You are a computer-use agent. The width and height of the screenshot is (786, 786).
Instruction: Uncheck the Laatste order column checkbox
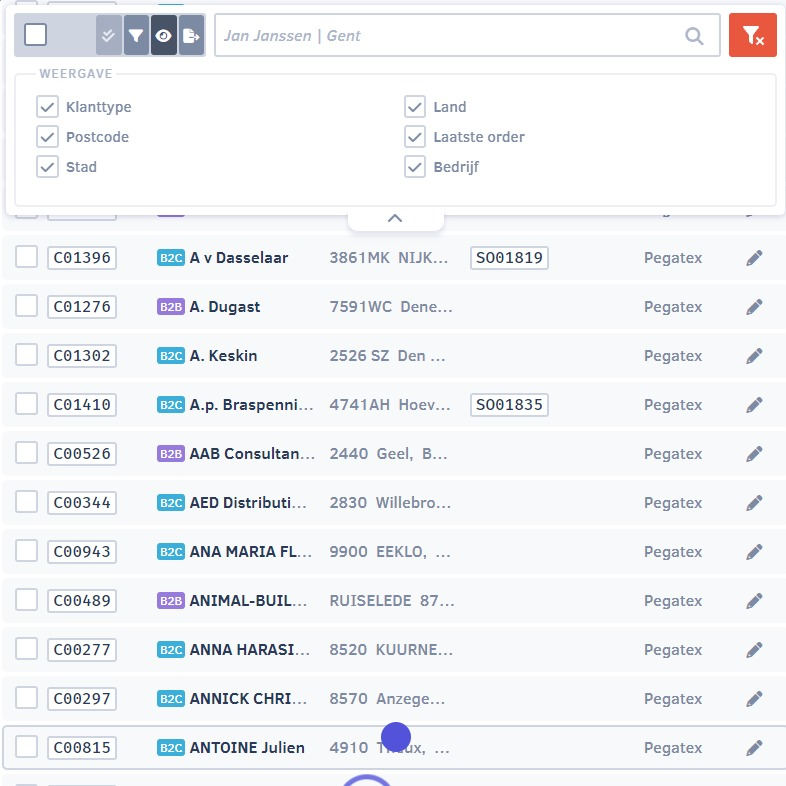tap(415, 137)
